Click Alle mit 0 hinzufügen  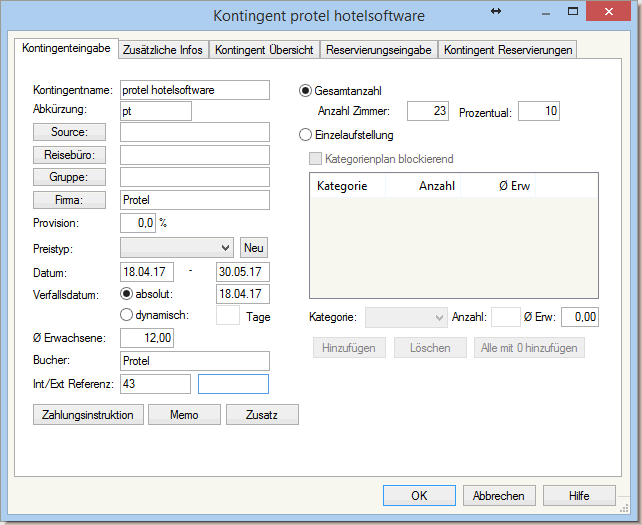tap(529, 348)
